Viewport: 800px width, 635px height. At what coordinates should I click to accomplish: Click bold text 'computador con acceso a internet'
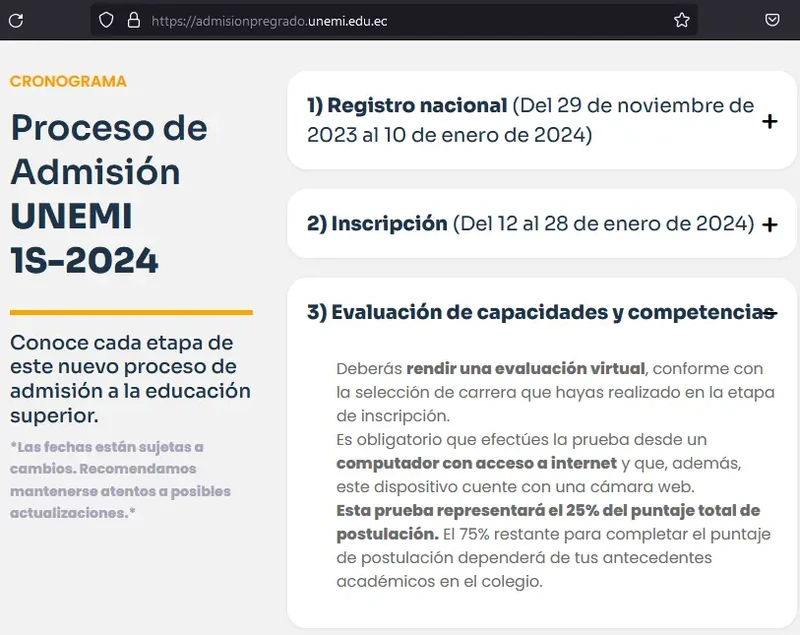(477, 463)
